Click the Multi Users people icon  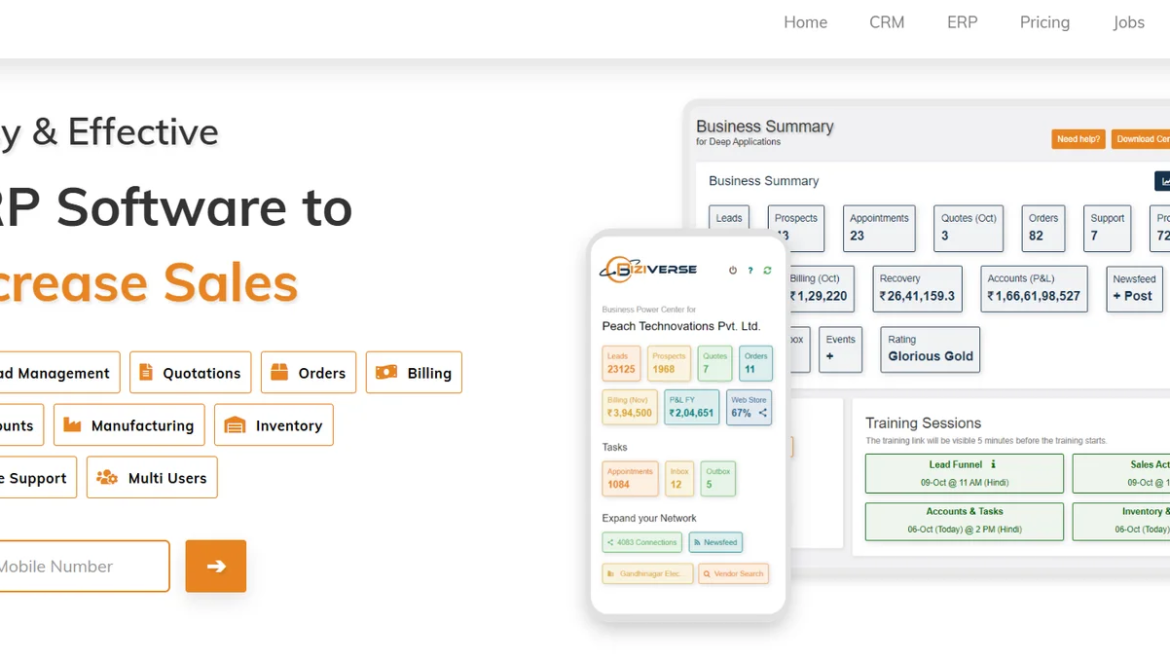point(107,478)
